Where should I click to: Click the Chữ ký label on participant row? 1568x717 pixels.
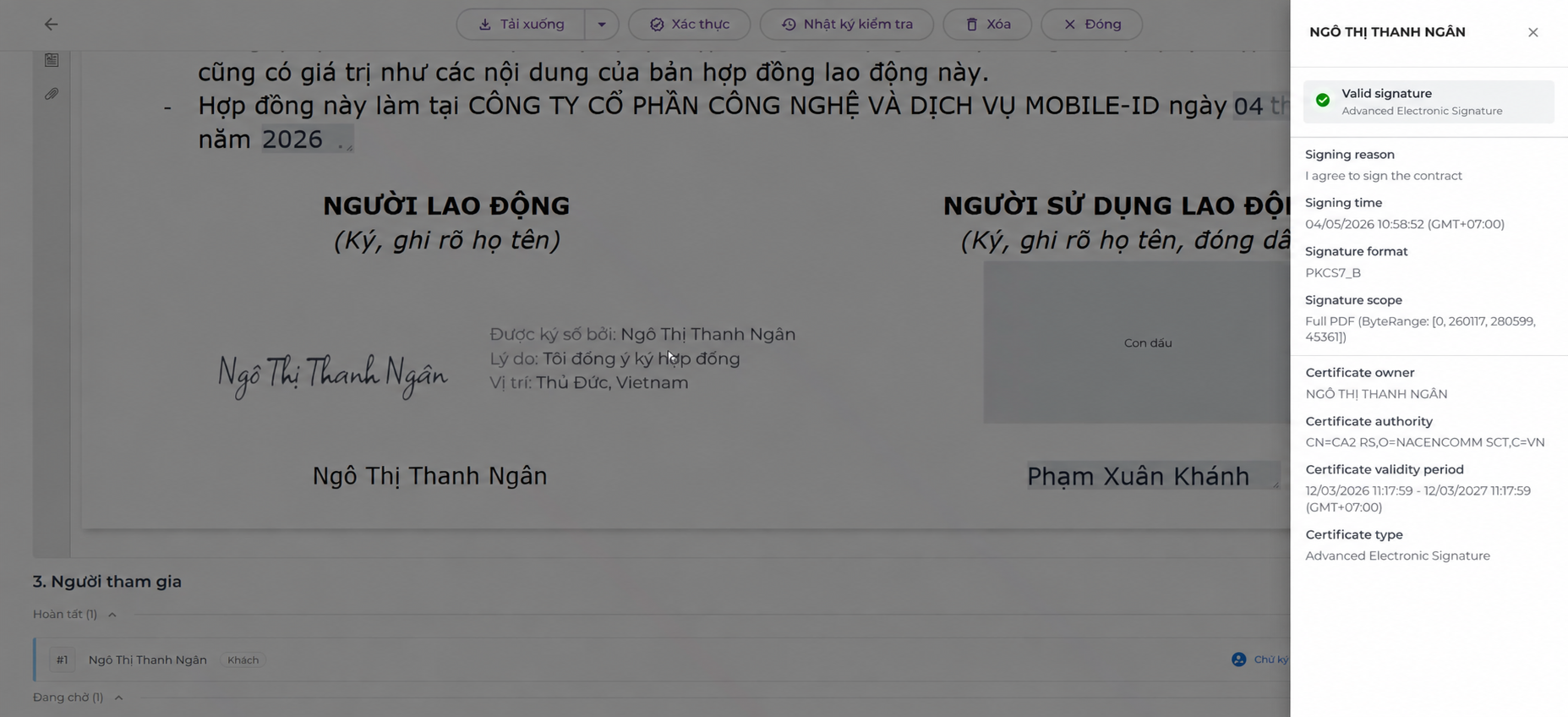(1271, 660)
